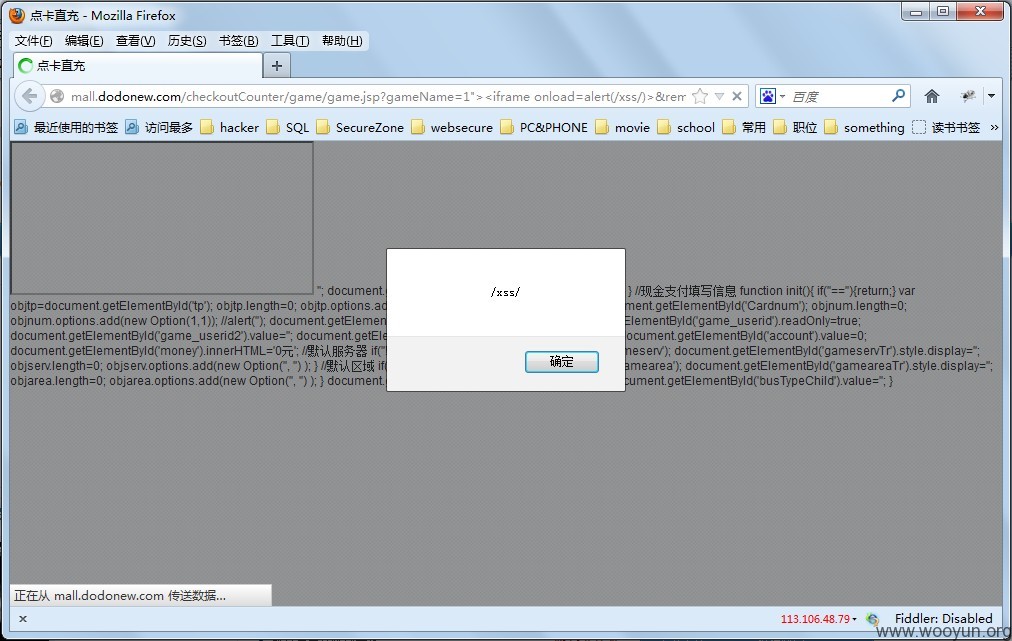The image size is (1012, 641).
Task: Open the 文件(F) menu
Action: [34, 41]
